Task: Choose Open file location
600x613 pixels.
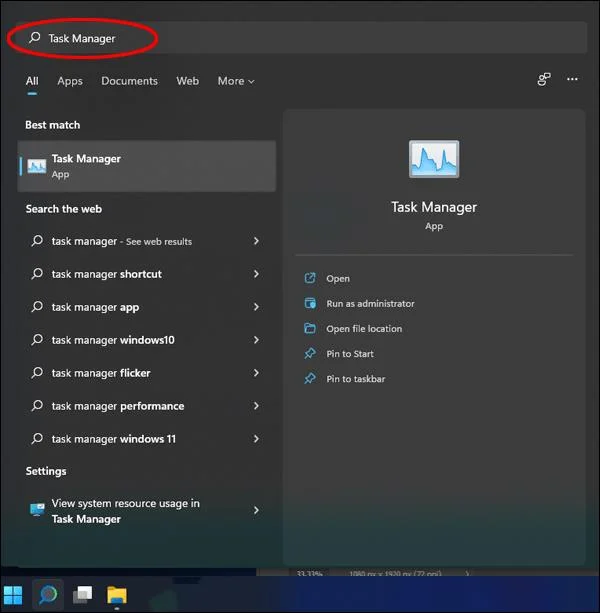Action: point(364,329)
